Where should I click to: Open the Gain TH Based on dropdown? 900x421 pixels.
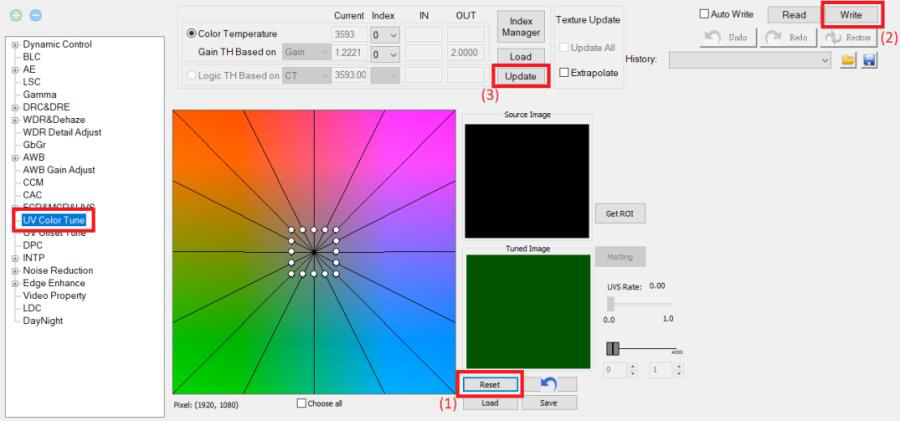pos(306,53)
